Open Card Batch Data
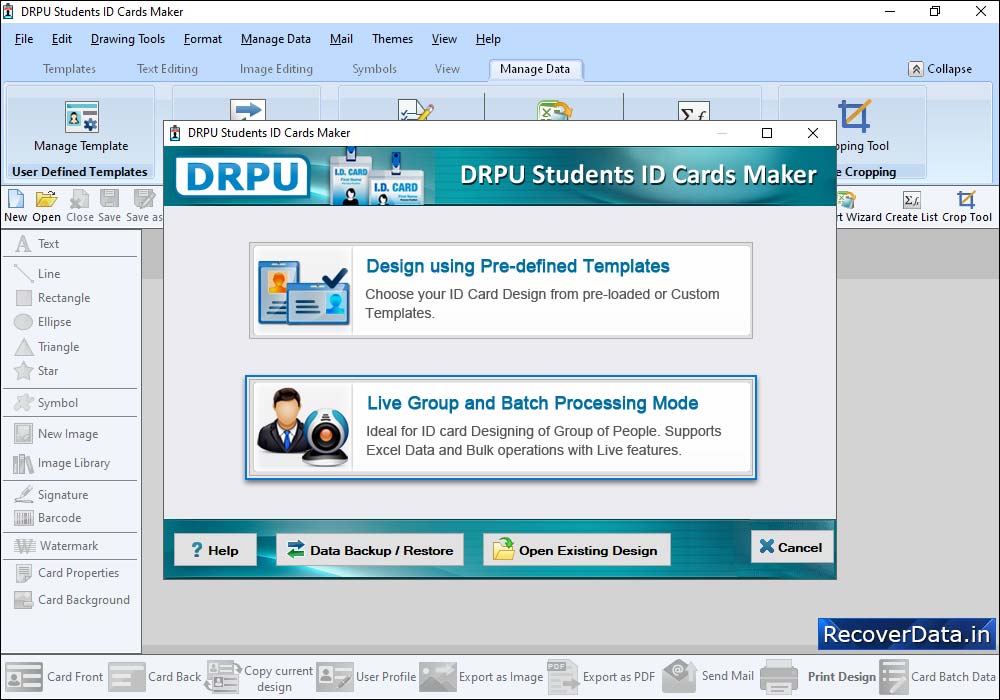 pyautogui.click(x=938, y=676)
